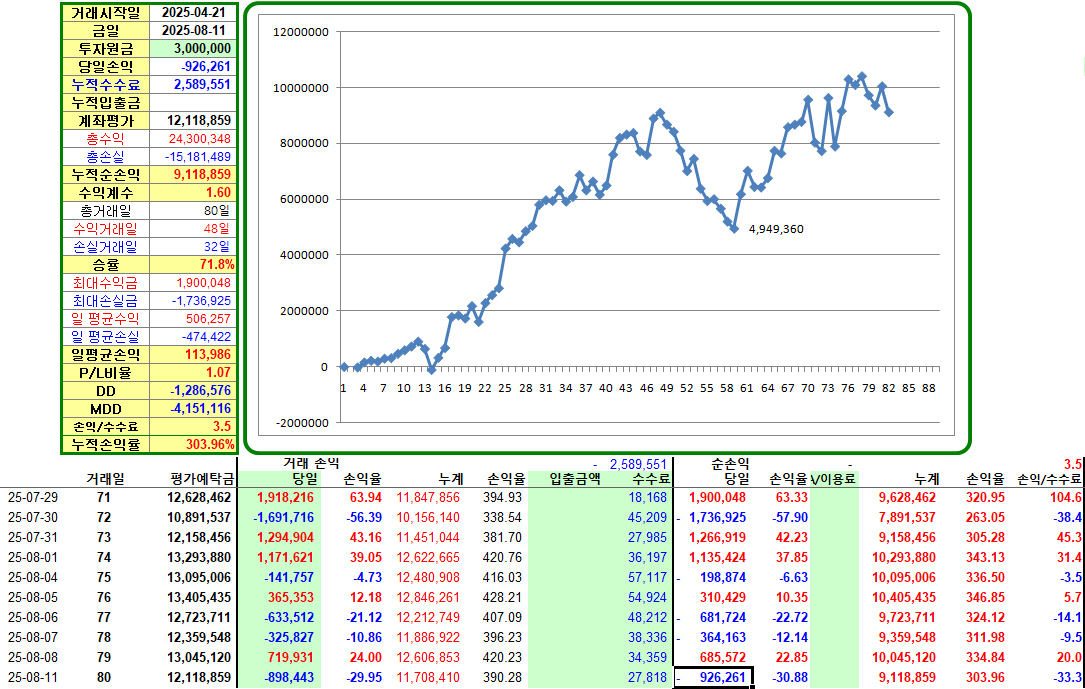The height and width of the screenshot is (689, 1085).
Task: Select 손익율 value 43.16
Action: (365, 538)
